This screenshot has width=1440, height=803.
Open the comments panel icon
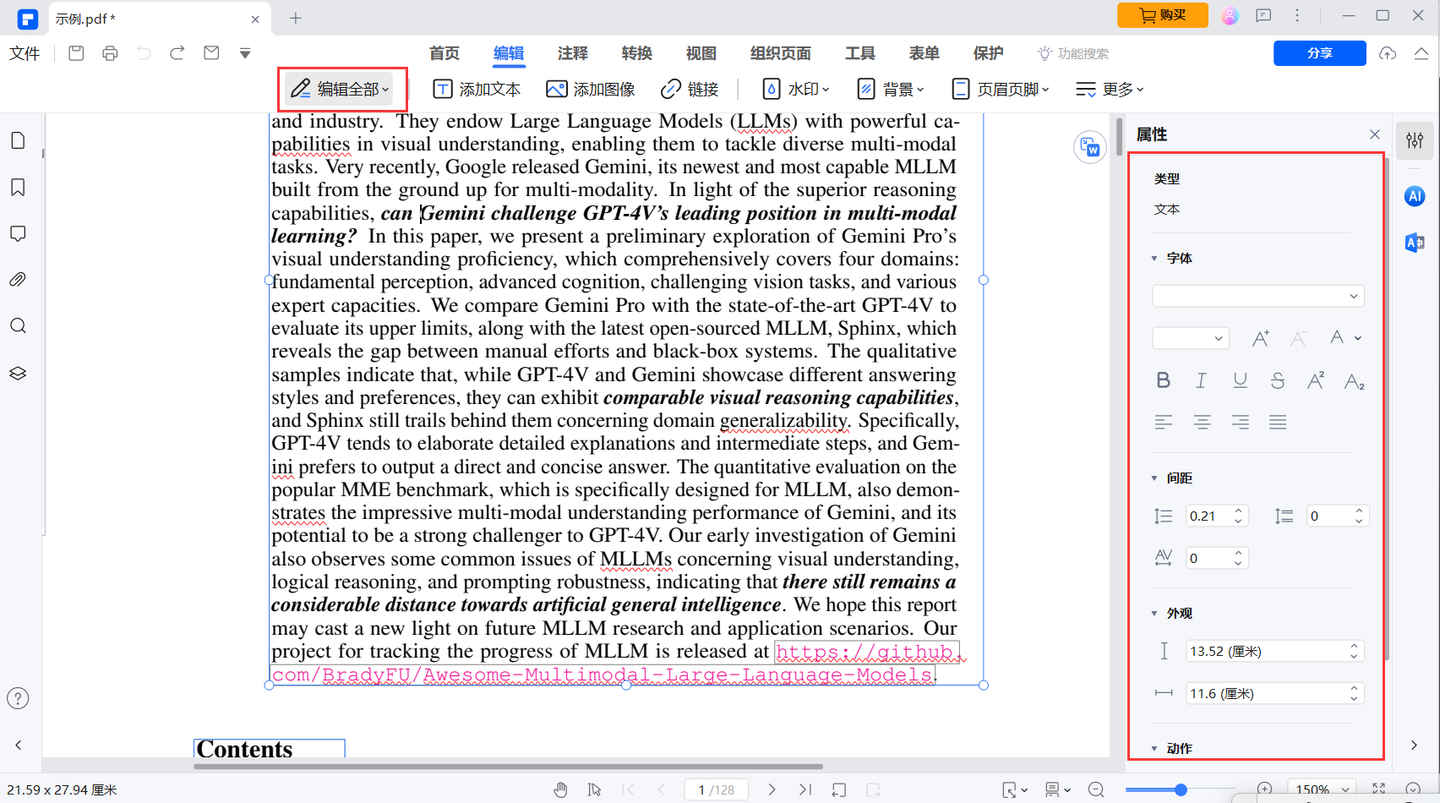[x=18, y=233]
